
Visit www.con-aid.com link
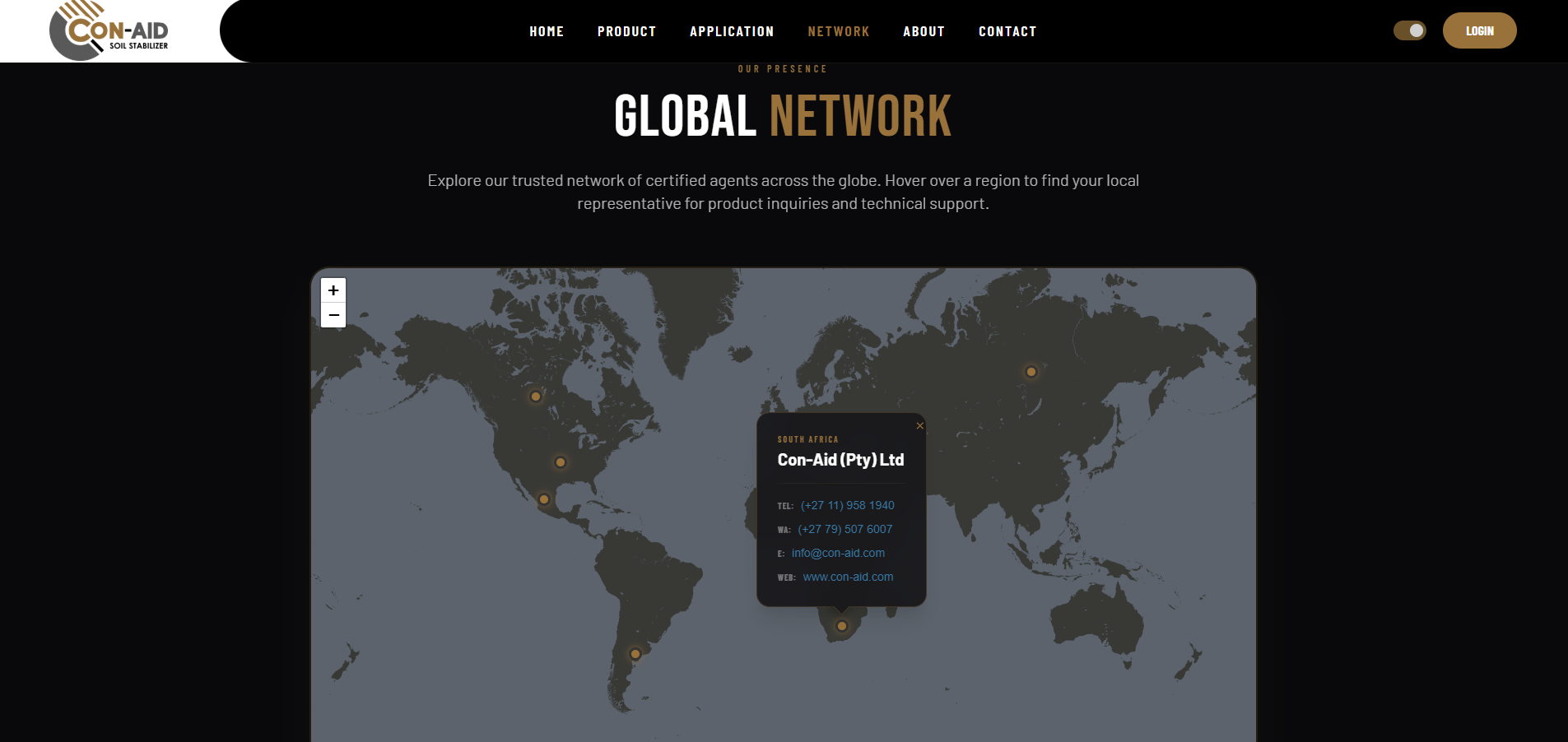(848, 577)
